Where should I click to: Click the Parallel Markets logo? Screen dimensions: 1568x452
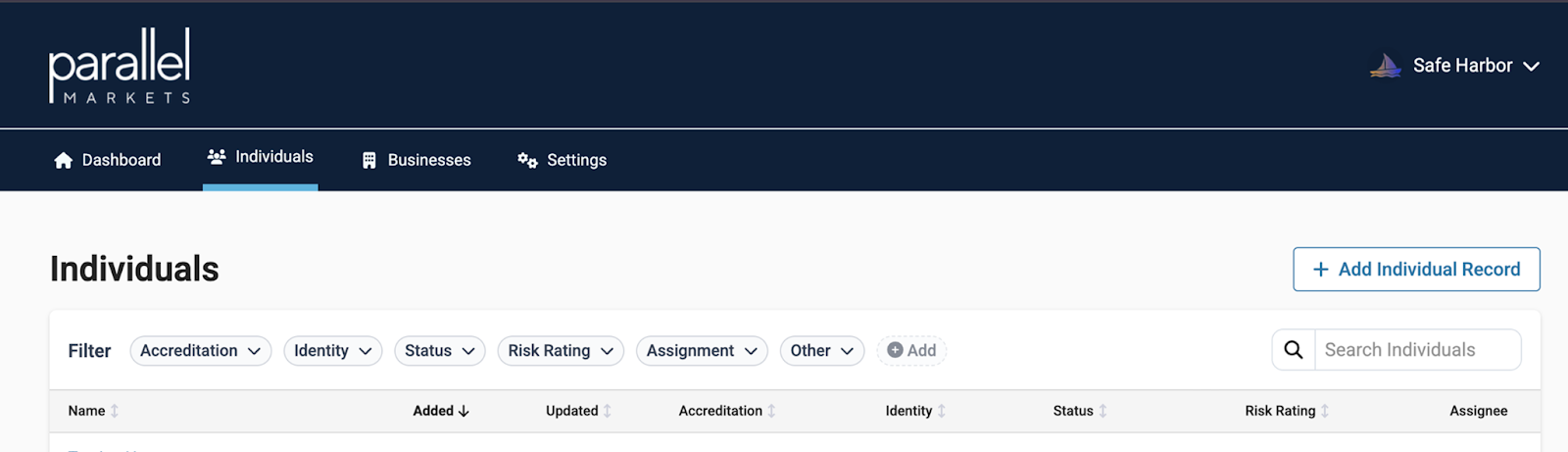coord(120,66)
